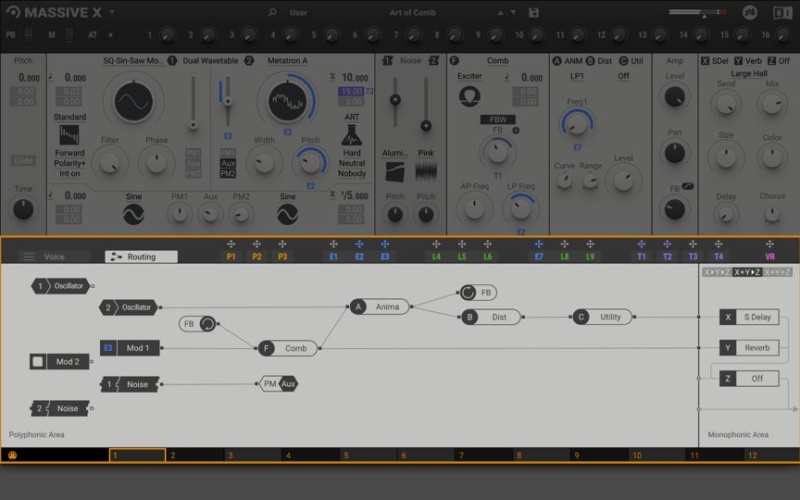800x500 pixels.
Task: Grab the T1 modulation drag handle
Action: click(641, 244)
